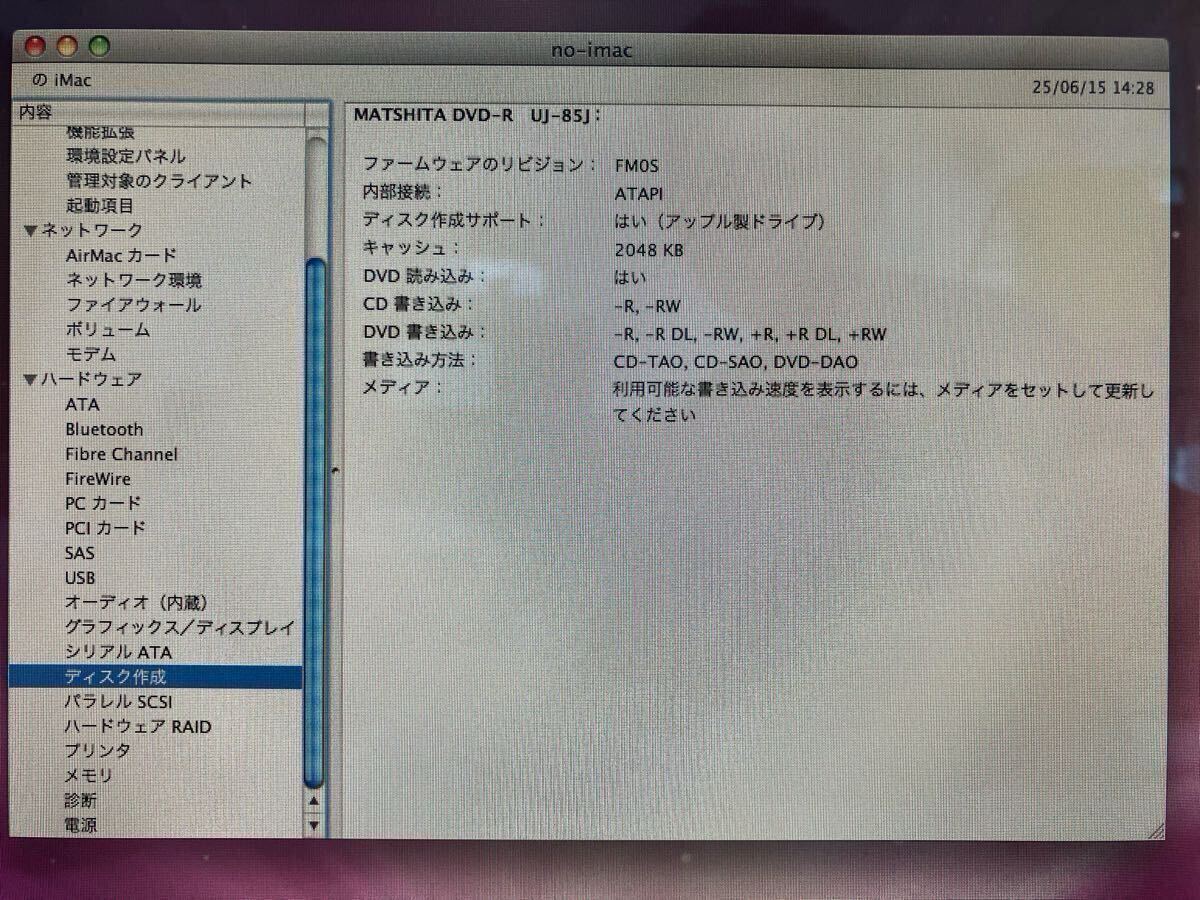Click the ATAPI connection value
Screen dimensions: 1200x900
639,194
